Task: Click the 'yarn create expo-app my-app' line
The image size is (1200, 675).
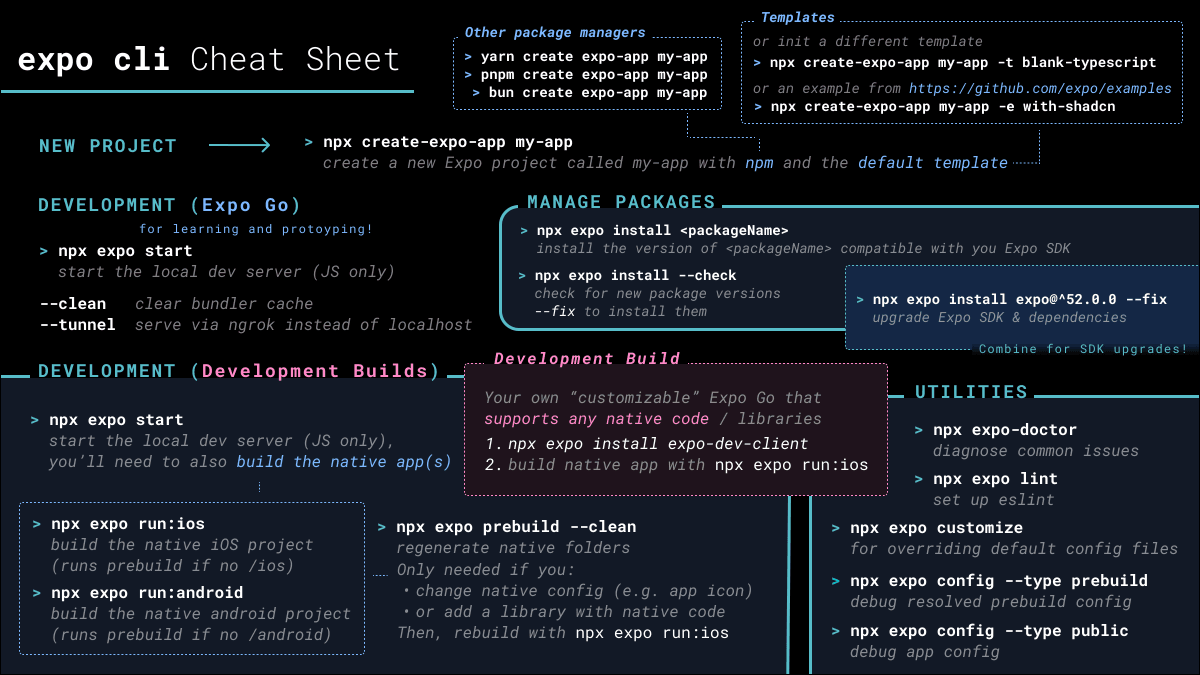Action: [x=594, y=56]
